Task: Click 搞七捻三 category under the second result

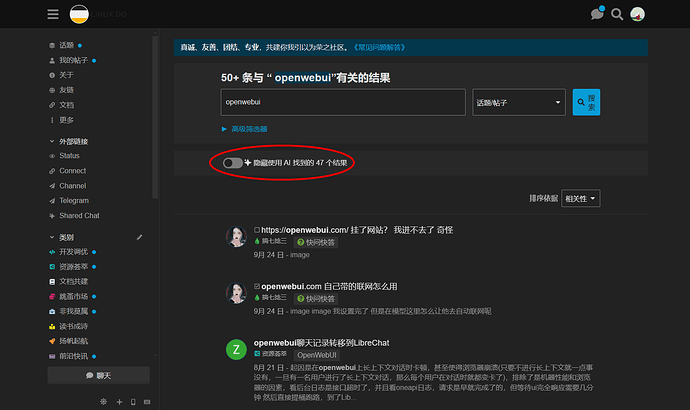Action: coord(270,297)
